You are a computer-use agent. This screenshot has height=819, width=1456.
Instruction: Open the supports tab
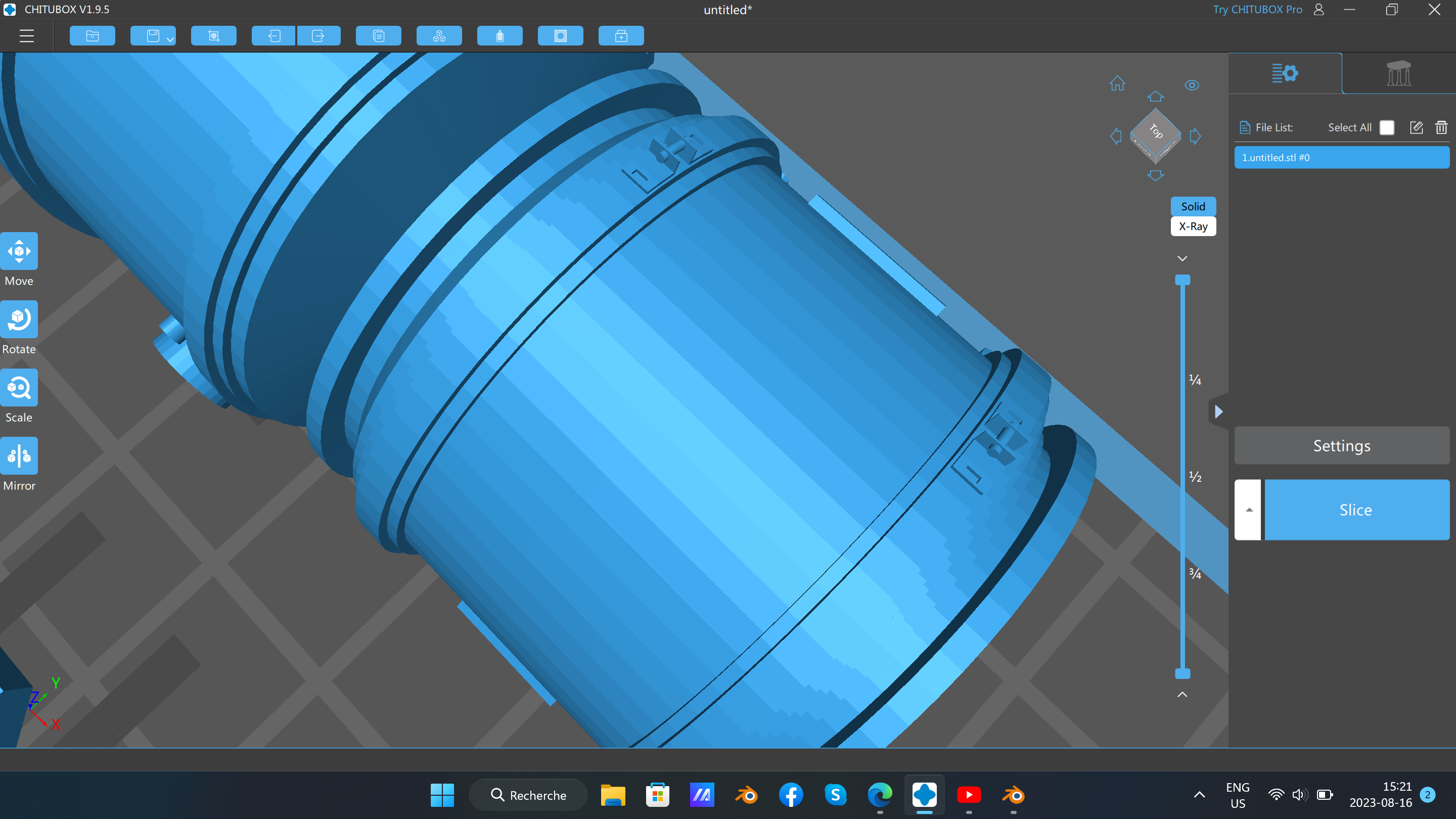(x=1398, y=73)
